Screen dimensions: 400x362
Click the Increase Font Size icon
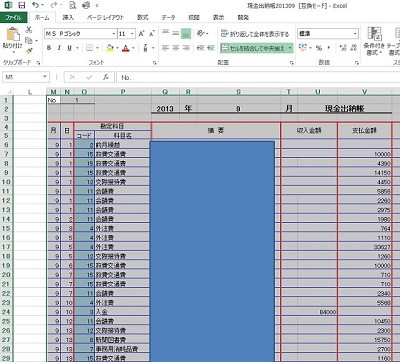pyautogui.click(x=141, y=33)
